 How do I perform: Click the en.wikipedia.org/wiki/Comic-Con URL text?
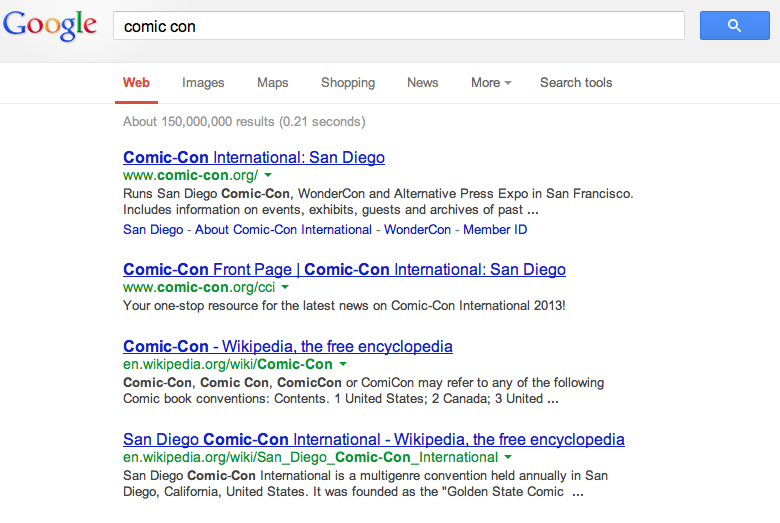pyautogui.click(x=228, y=364)
